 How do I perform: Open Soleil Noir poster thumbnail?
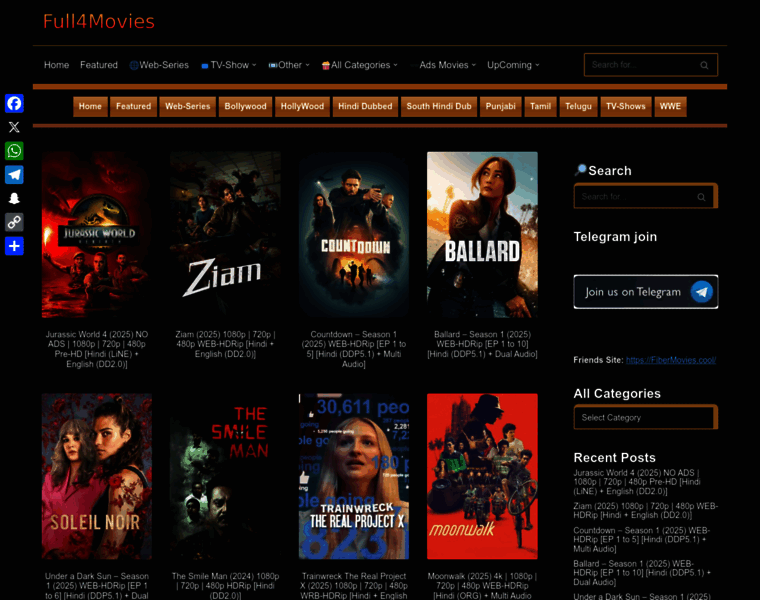(97, 476)
